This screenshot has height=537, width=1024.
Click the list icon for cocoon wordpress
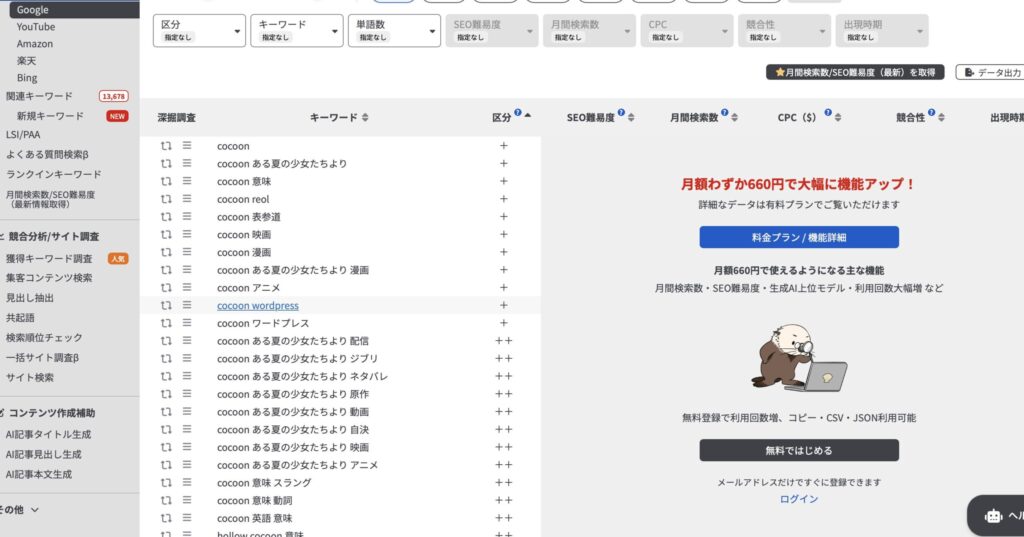pos(187,305)
